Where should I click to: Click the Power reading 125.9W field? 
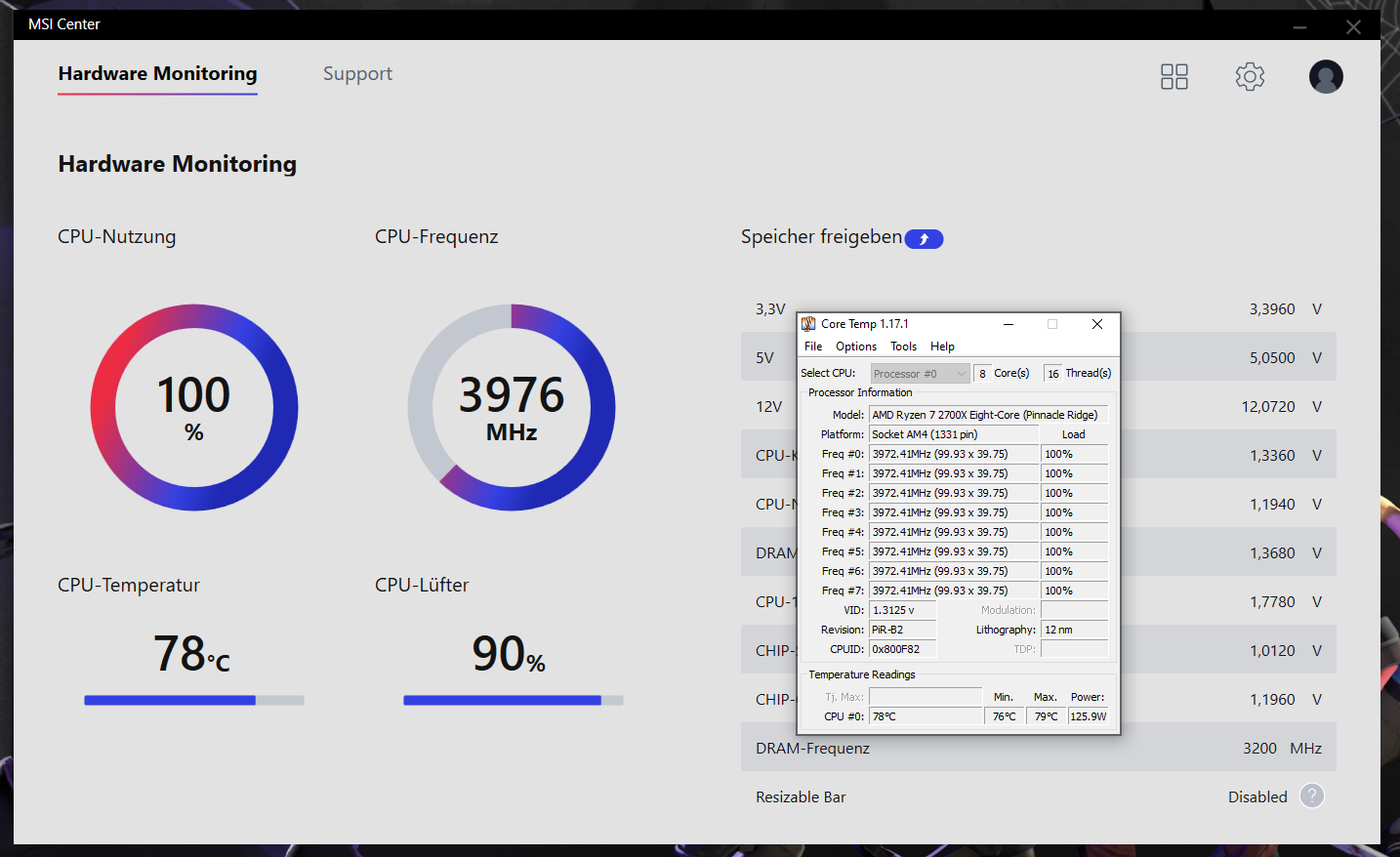click(1089, 716)
